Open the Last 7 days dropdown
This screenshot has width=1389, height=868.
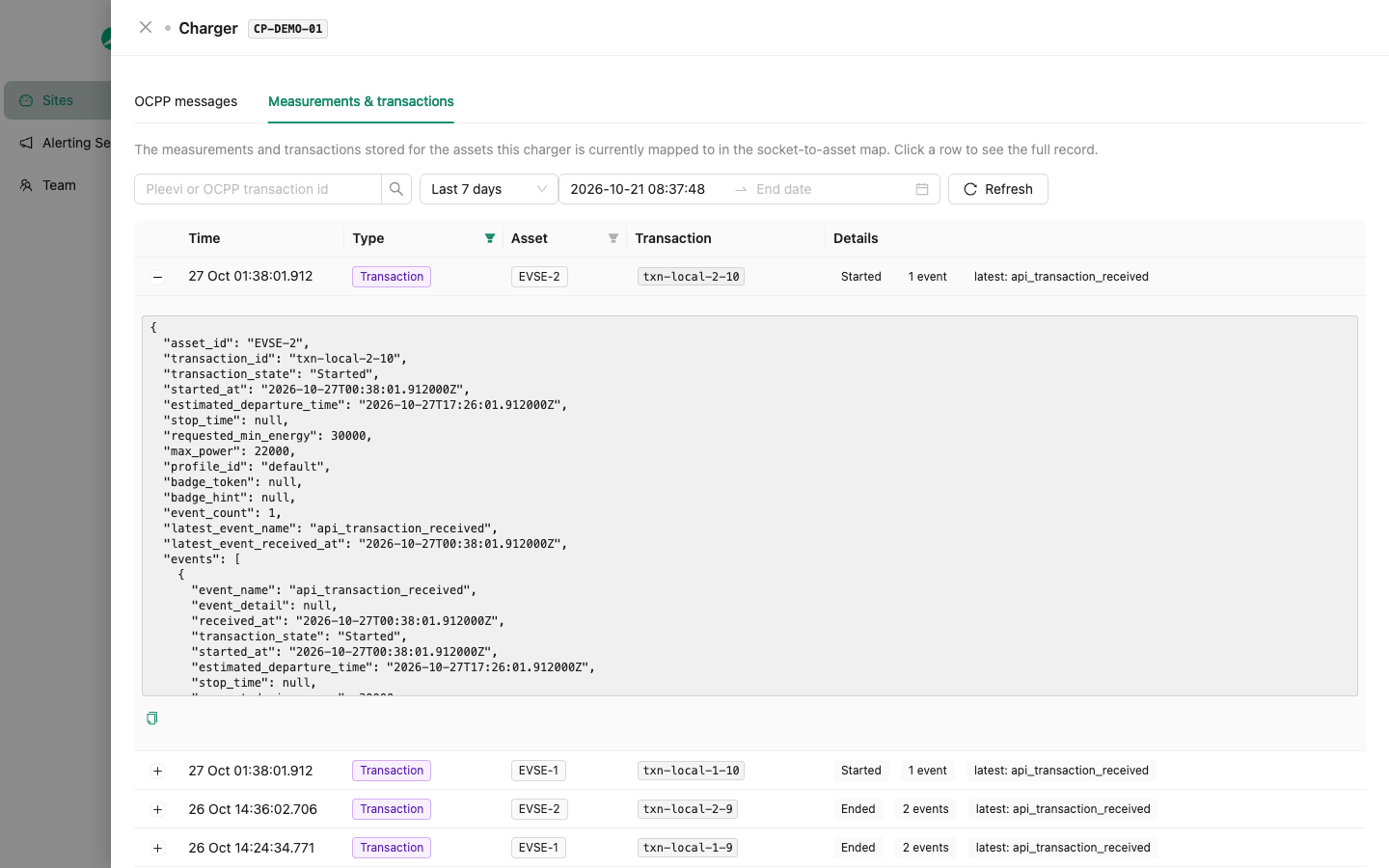pyautogui.click(x=489, y=189)
